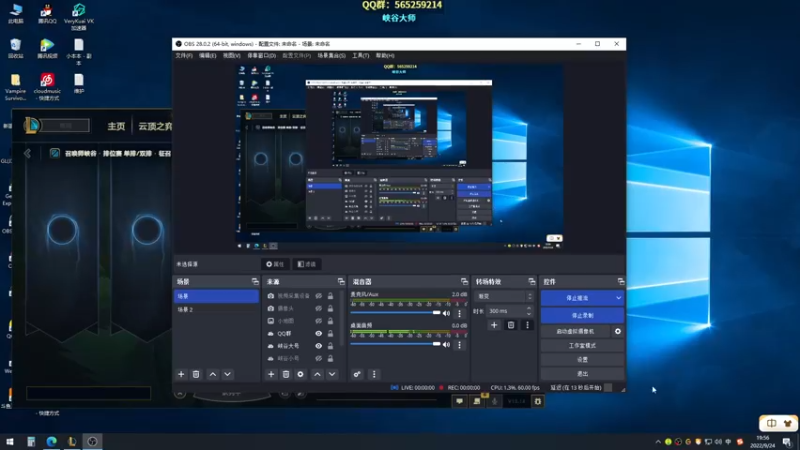The width and height of the screenshot is (800, 450).
Task: Hide the 峡谷大号 source via eye icon
Action: (318, 346)
